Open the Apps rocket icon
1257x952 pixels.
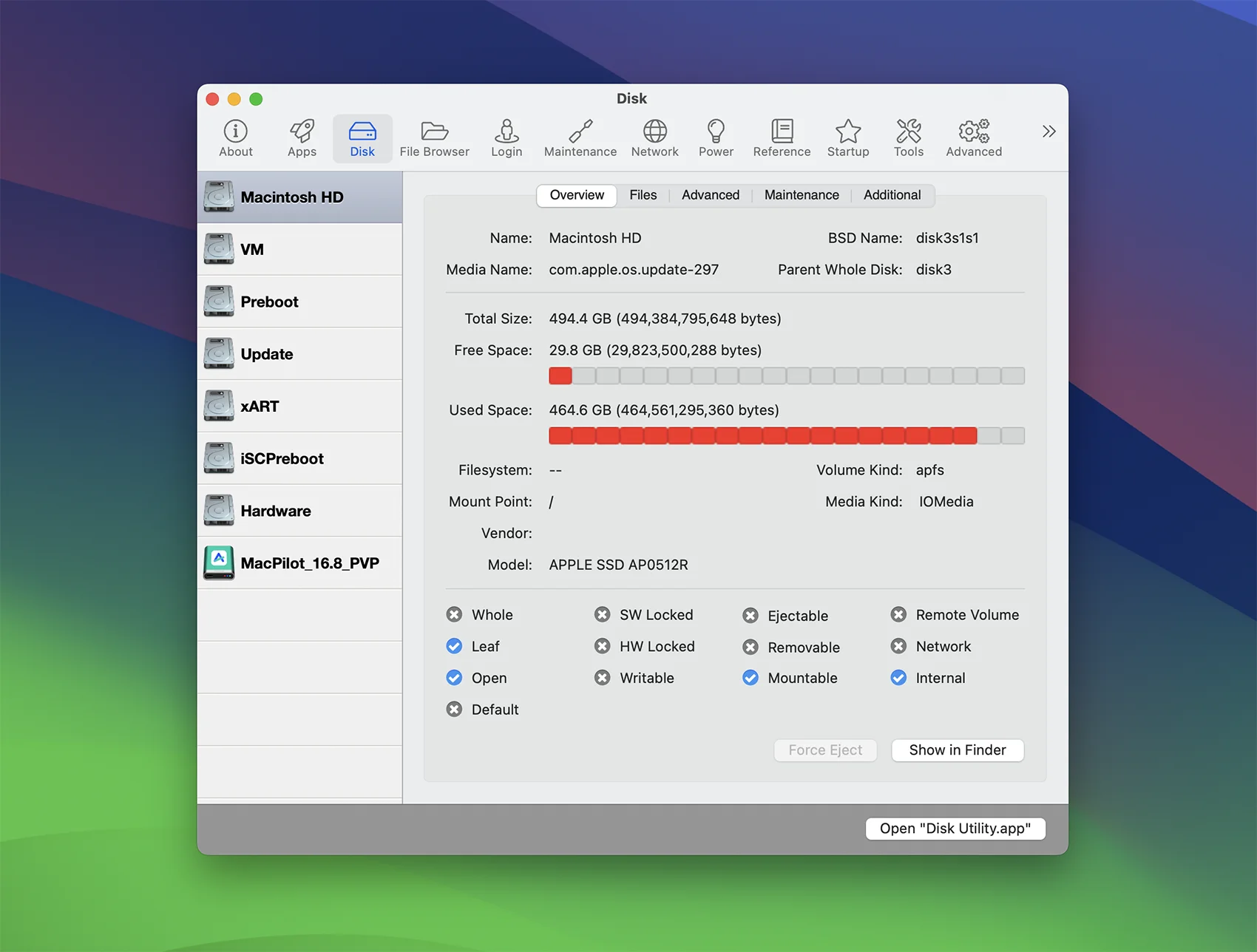(302, 138)
